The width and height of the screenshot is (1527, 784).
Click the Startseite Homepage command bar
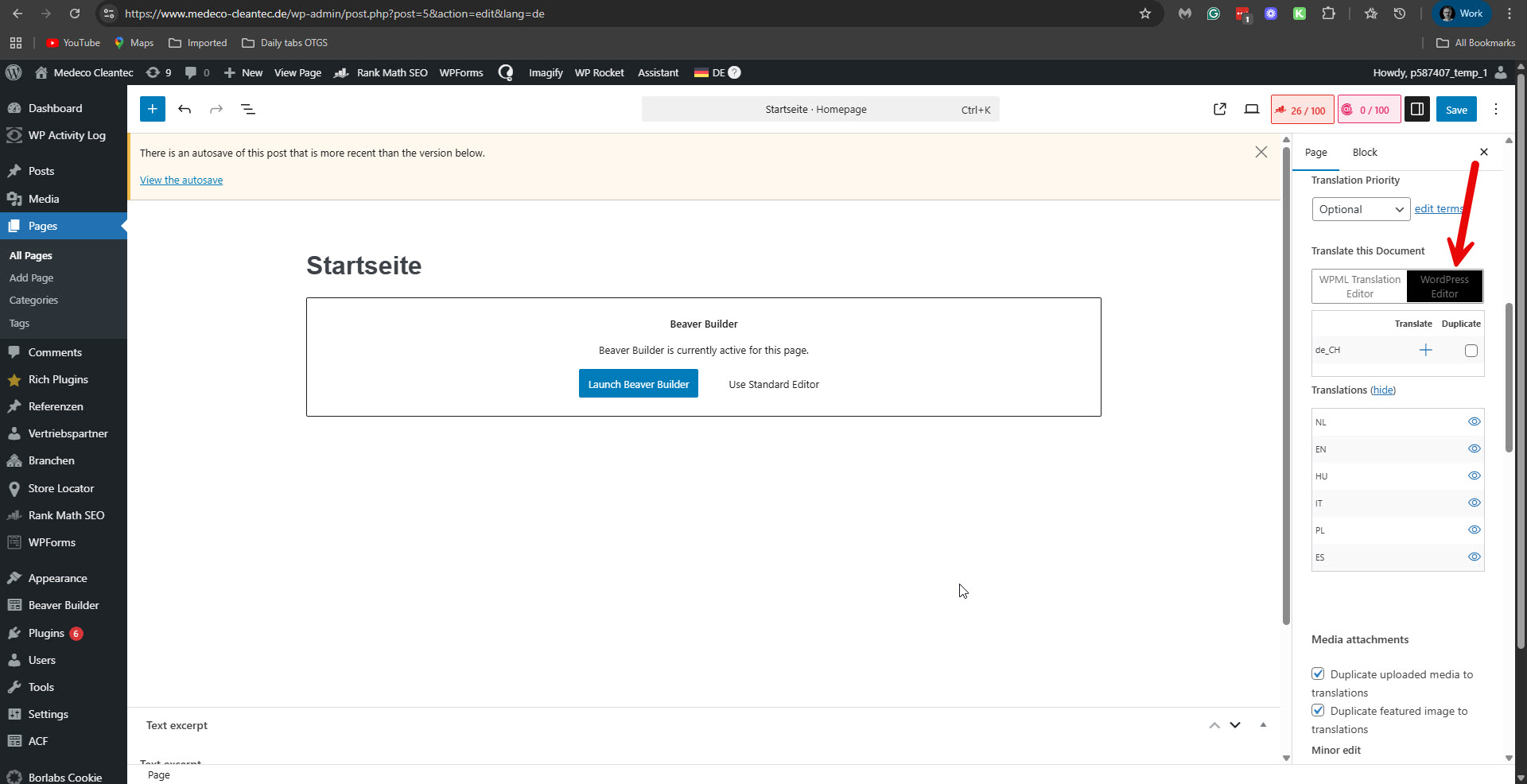[820, 110]
